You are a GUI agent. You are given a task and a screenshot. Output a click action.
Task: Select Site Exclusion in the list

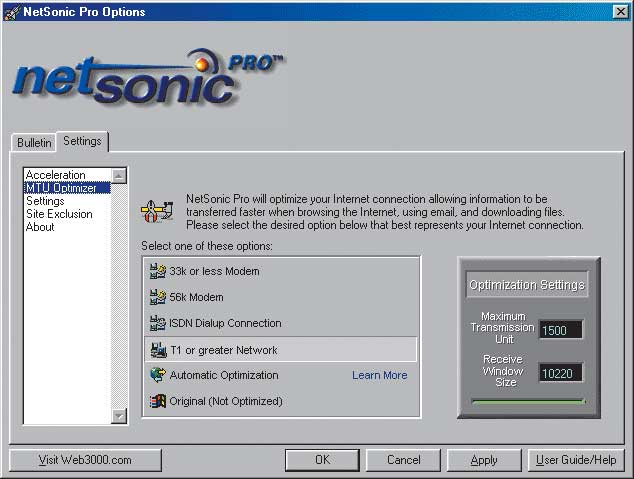pos(59,214)
